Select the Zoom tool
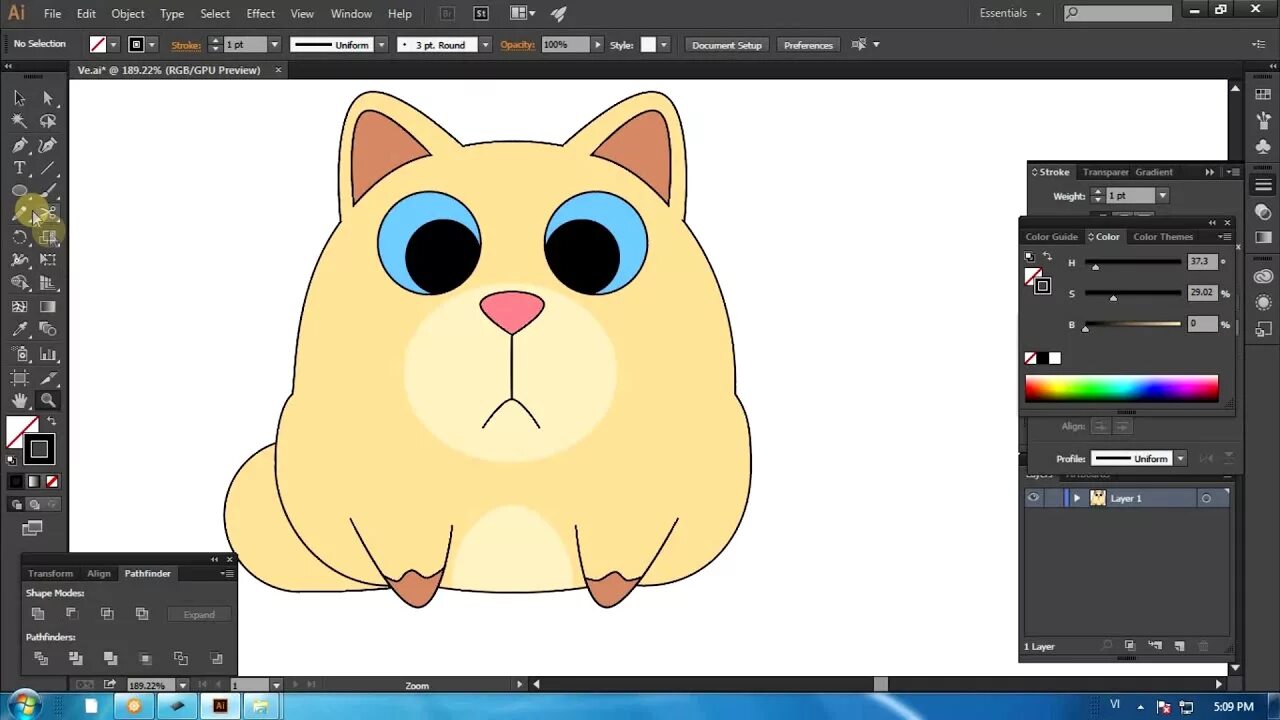The image size is (1280, 720). click(x=47, y=400)
